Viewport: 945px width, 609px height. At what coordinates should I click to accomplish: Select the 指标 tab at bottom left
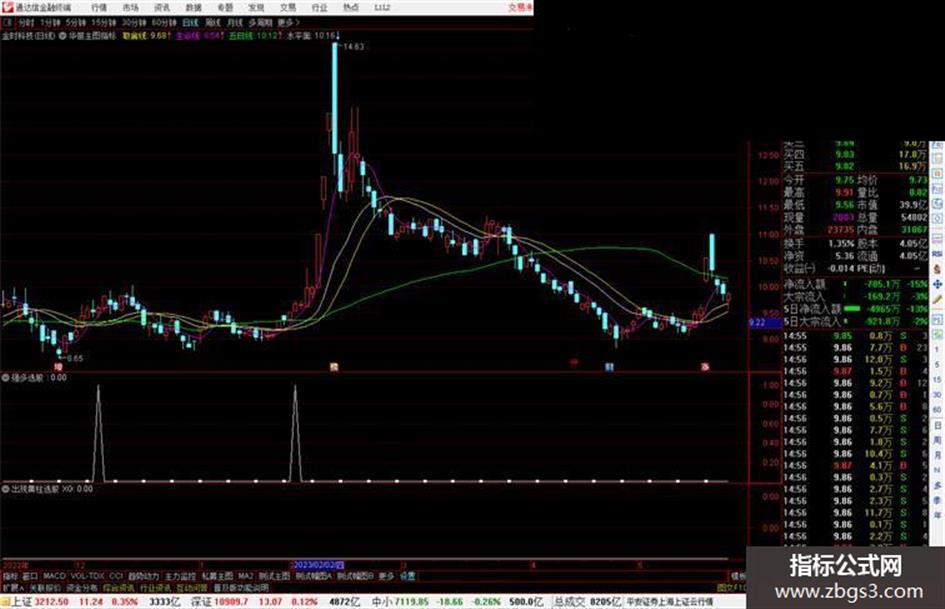tap(10, 576)
